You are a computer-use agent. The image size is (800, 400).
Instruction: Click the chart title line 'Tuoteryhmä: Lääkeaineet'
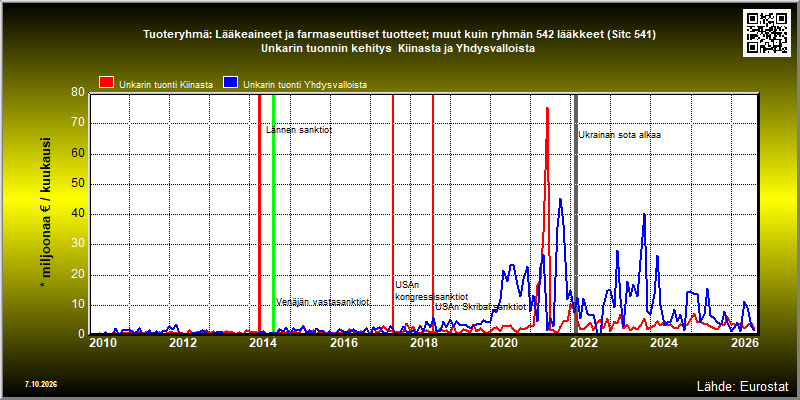pos(399,35)
